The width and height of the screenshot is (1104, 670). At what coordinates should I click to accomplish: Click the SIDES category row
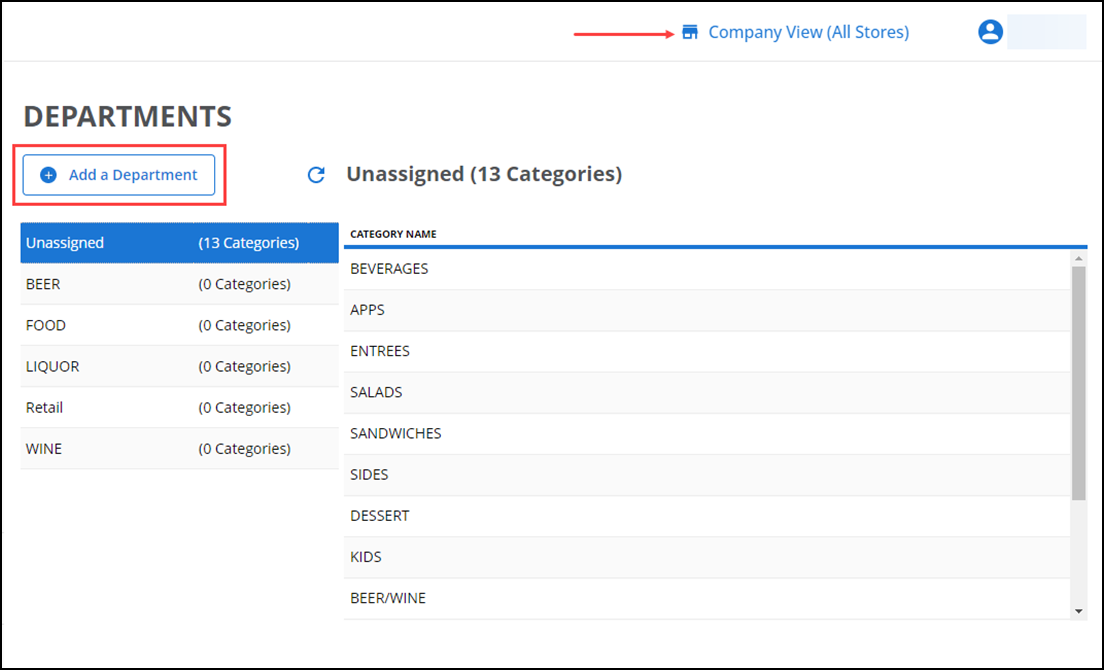[707, 475]
